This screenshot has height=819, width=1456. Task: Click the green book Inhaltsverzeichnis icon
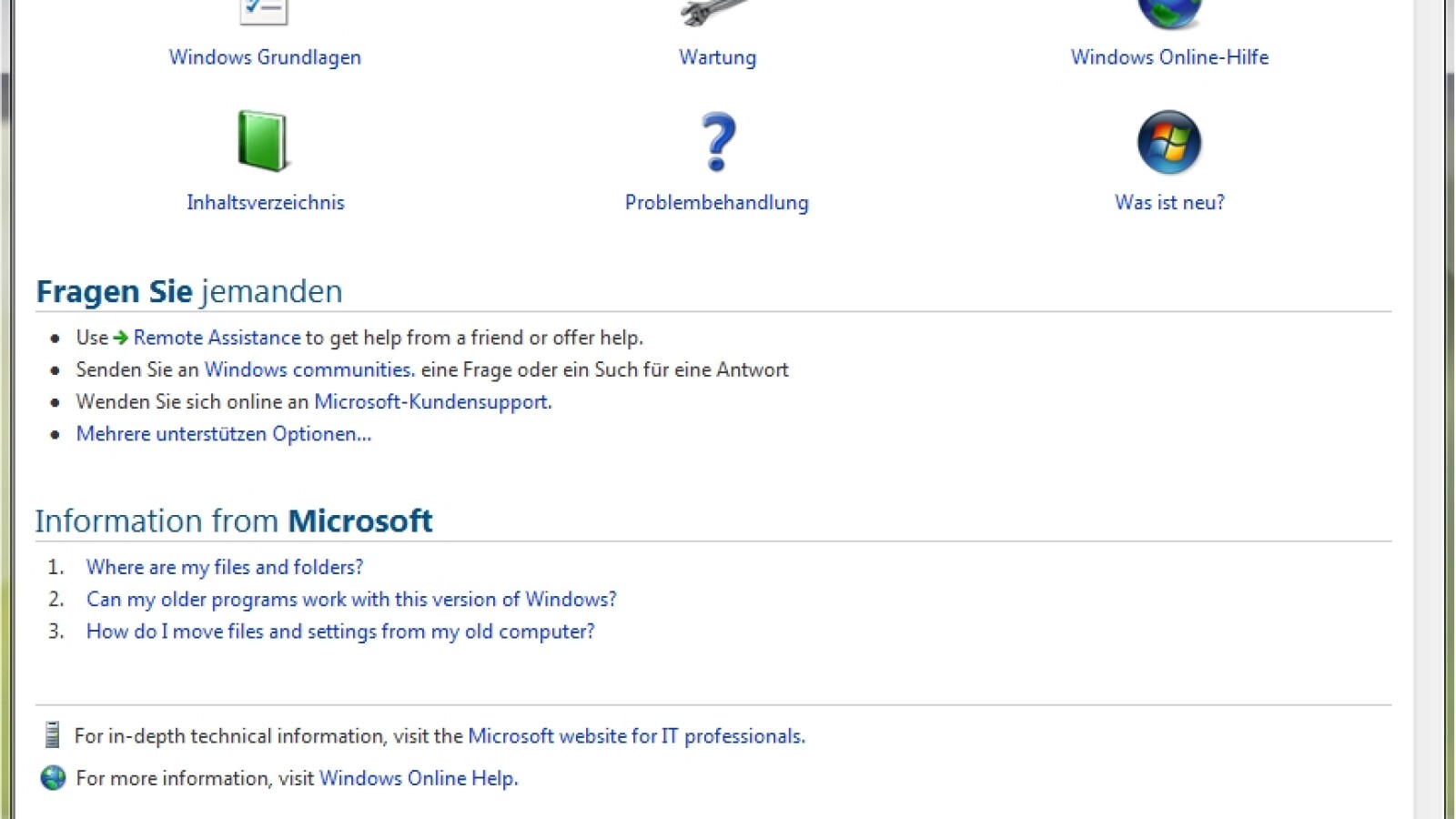tap(263, 142)
